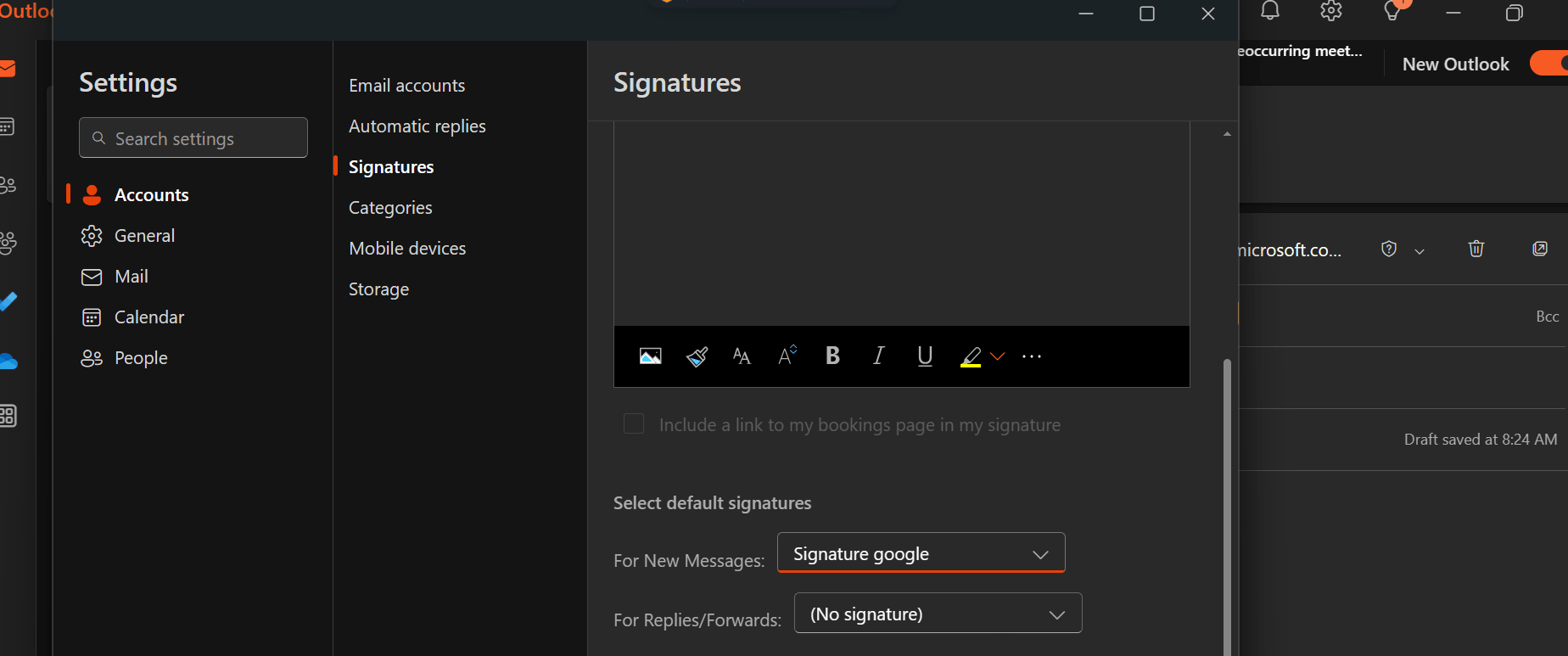Click the Search settings field
This screenshot has width=1568, height=656.
tap(193, 138)
